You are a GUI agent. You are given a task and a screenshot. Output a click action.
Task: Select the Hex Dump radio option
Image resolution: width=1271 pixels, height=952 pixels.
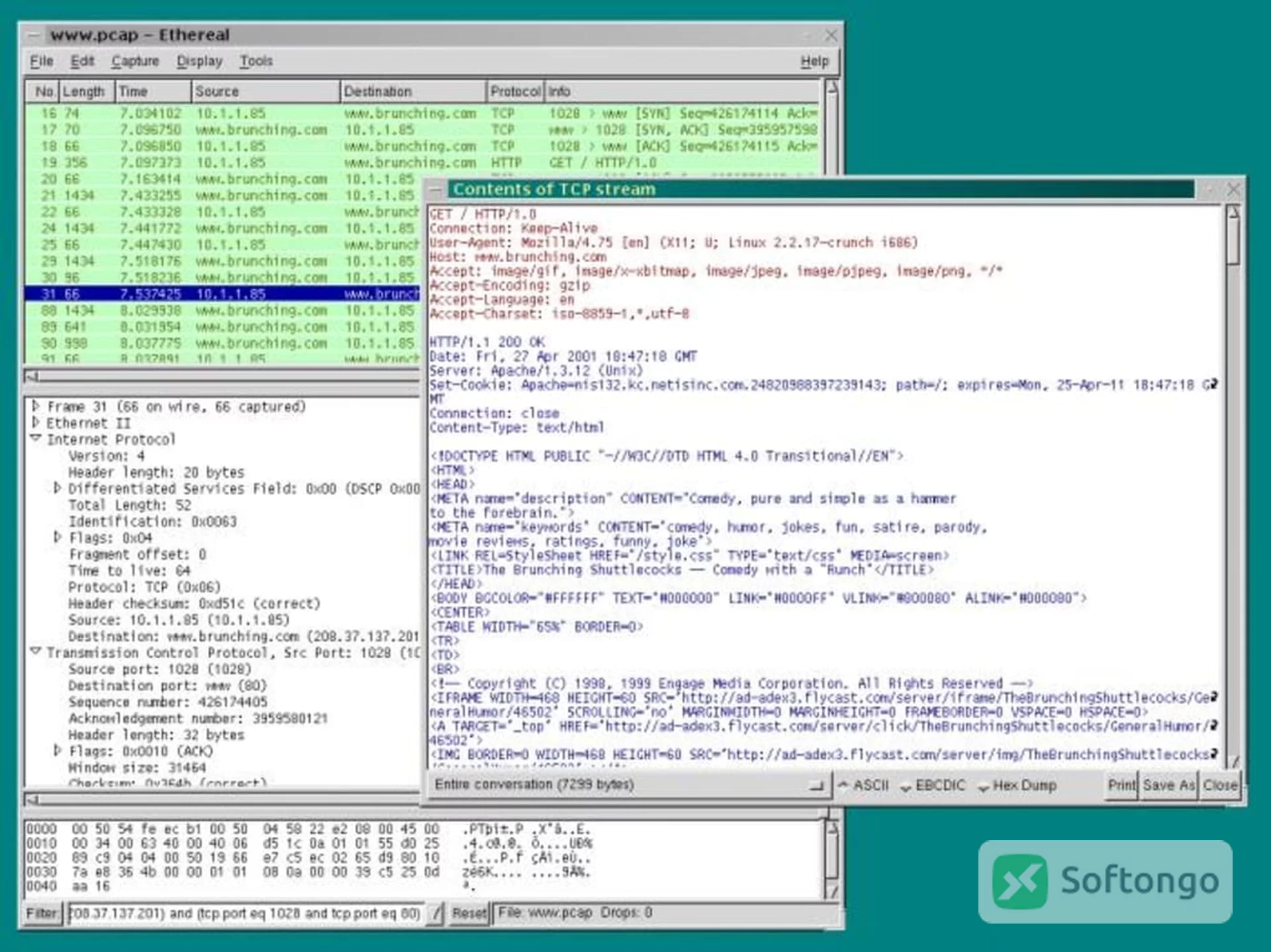pyautogui.click(x=1017, y=785)
